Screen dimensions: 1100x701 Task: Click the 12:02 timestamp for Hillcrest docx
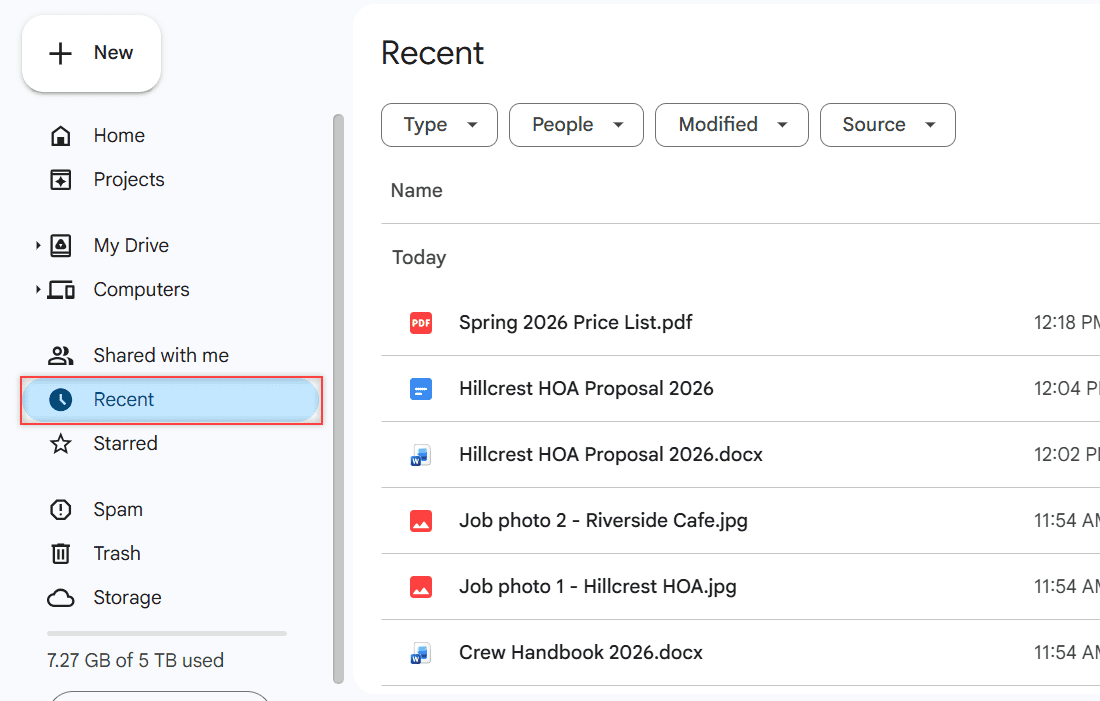[x=1066, y=455]
